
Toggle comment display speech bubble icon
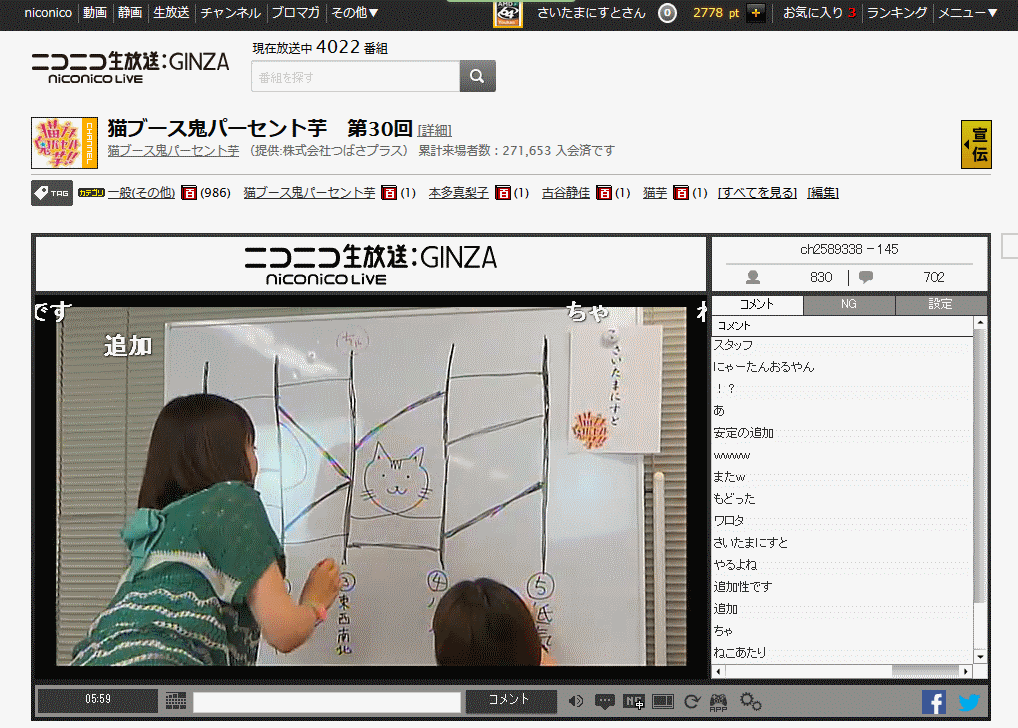point(604,701)
